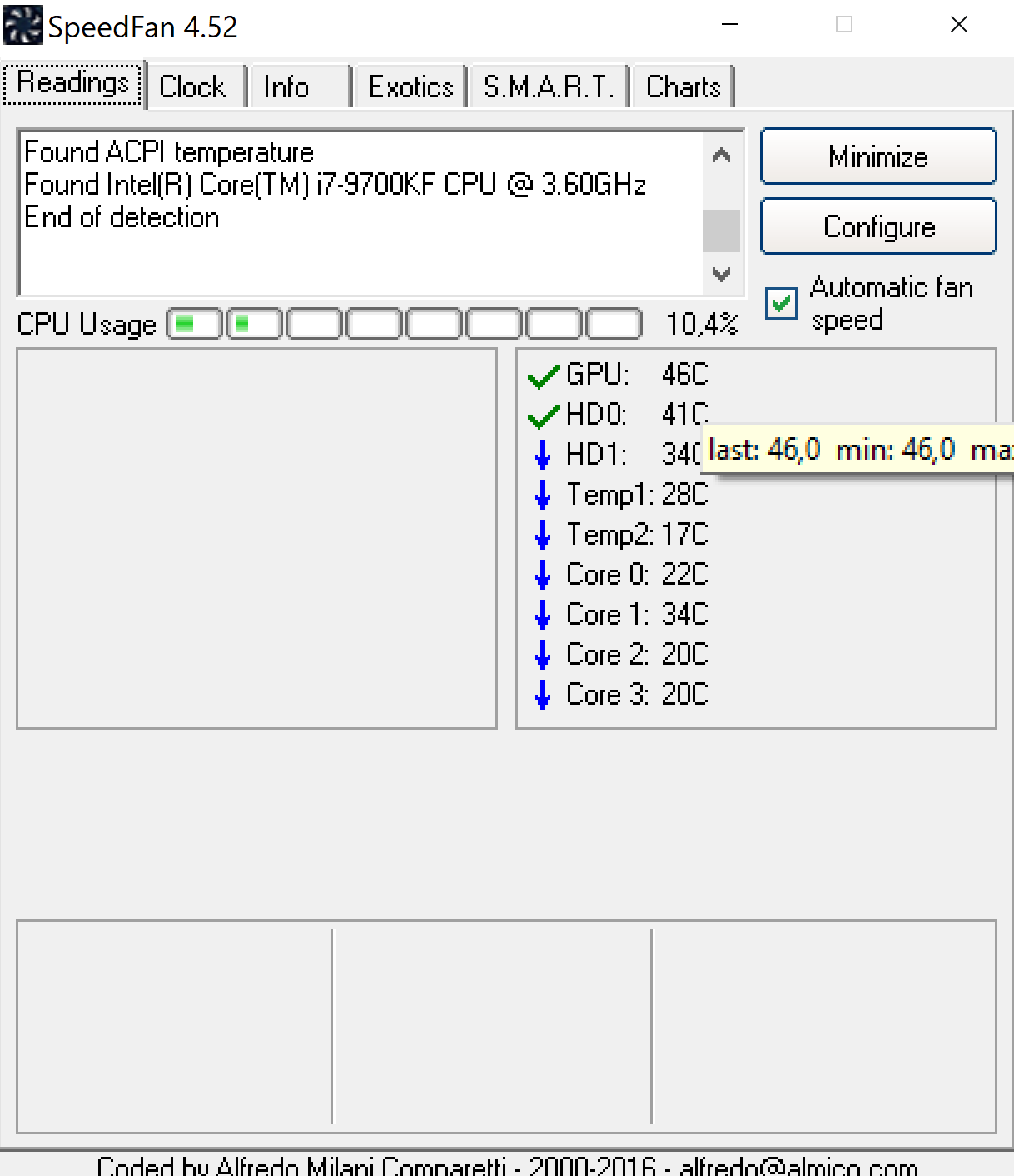Select the Core 0 reading 22C

coord(684,575)
